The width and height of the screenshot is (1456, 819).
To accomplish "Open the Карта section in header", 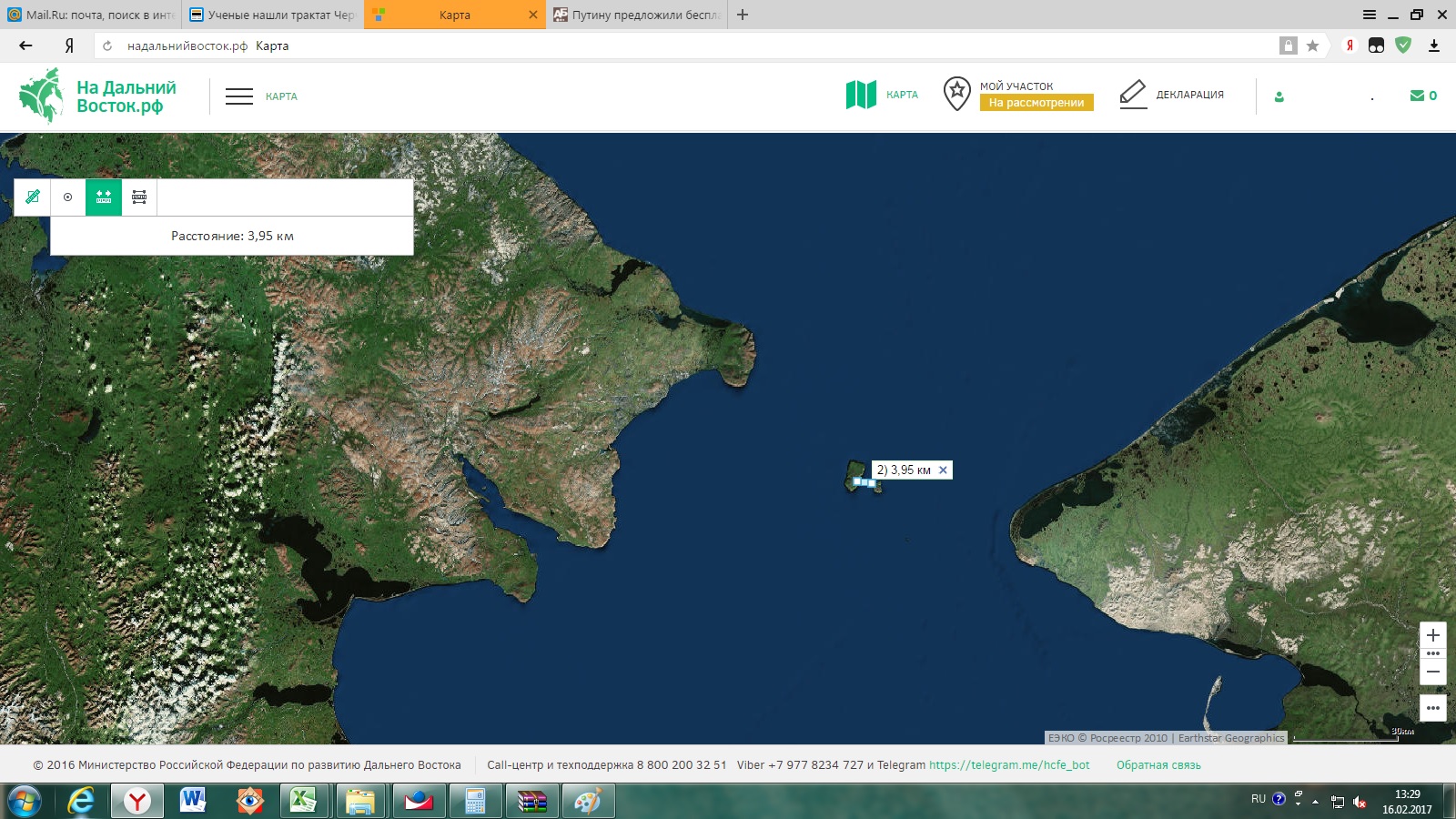I will pyautogui.click(x=882, y=95).
